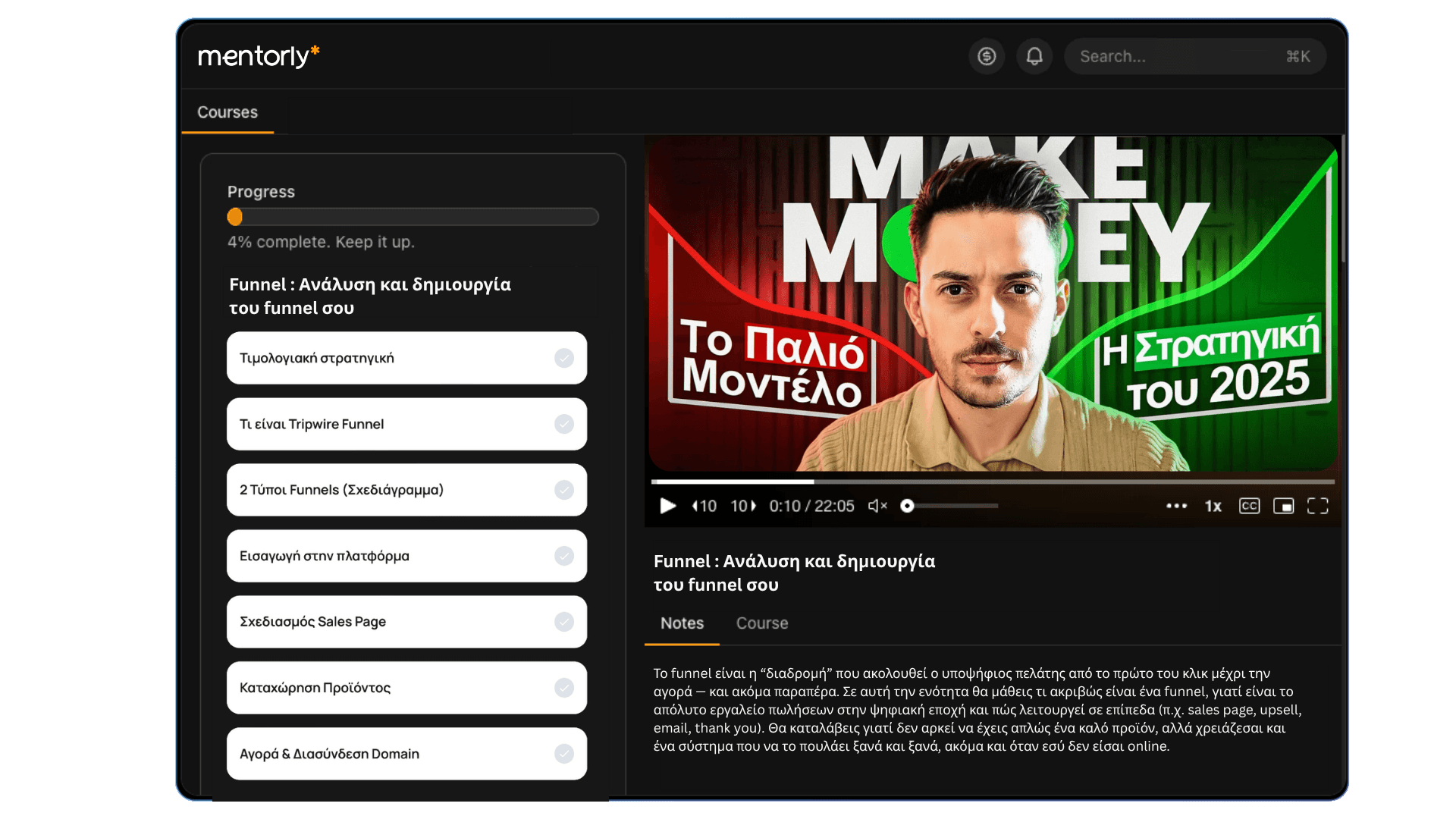Mark Τι είναι Tripwire Funnel complete

(563, 424)
